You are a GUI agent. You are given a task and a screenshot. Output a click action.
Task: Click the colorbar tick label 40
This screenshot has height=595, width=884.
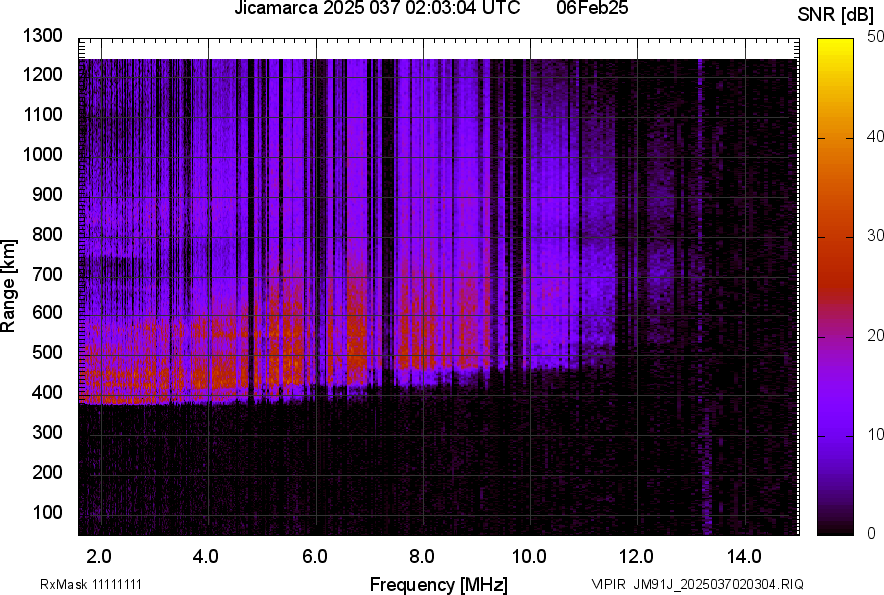click(x=876, y=136)
